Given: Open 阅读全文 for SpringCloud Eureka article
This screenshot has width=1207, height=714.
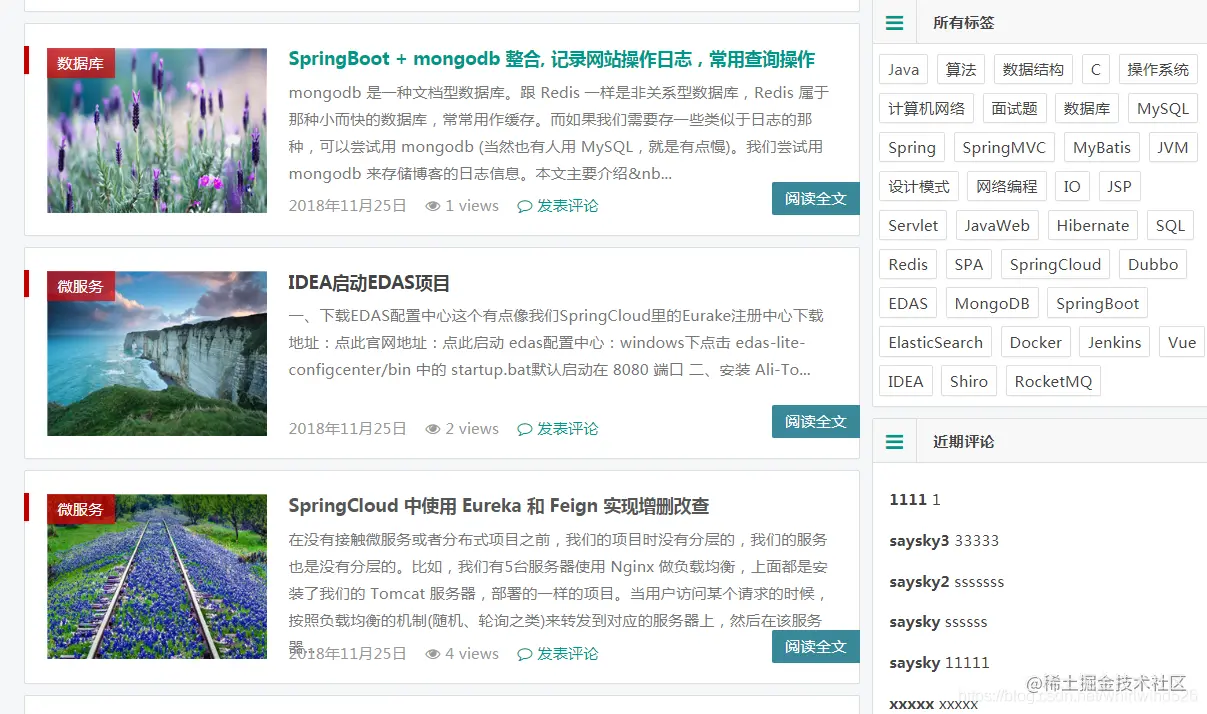Looking at the screenshot, I should 816,646.
